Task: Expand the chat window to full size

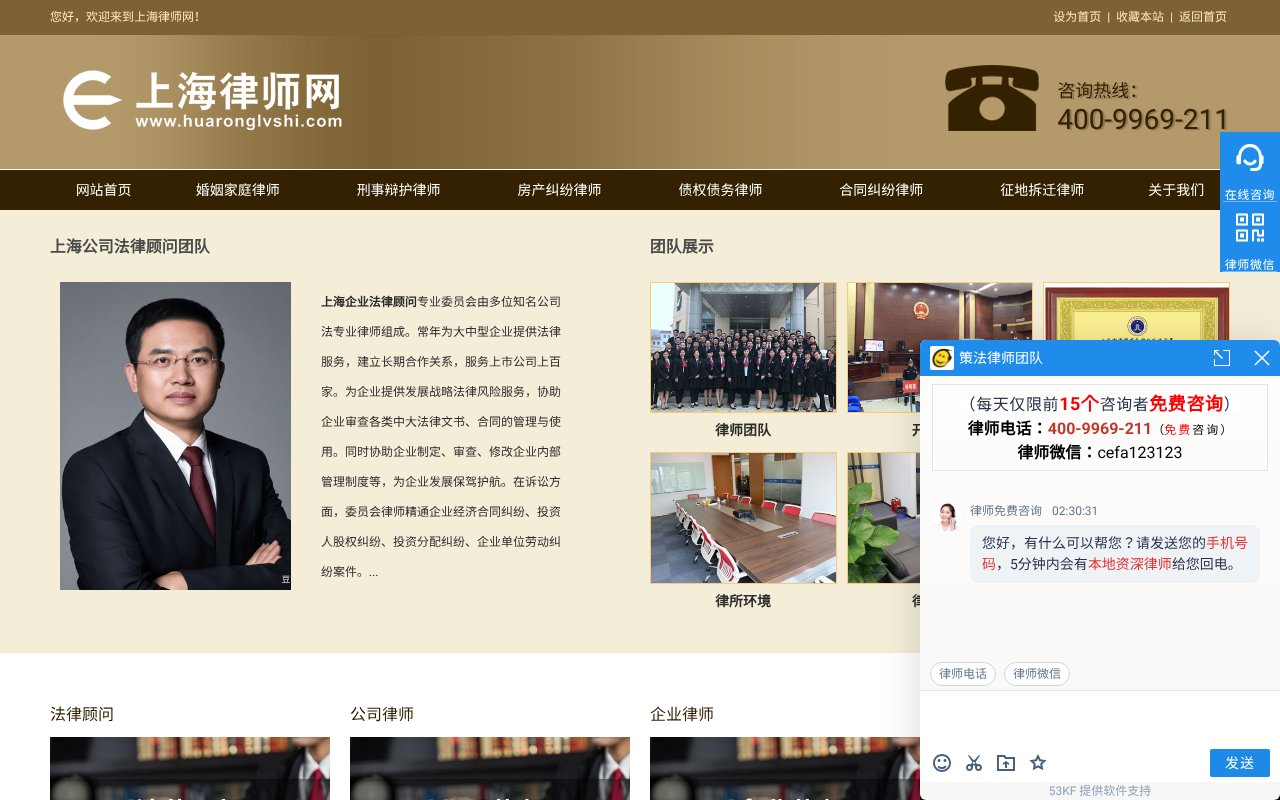Action: (1222, 357)
